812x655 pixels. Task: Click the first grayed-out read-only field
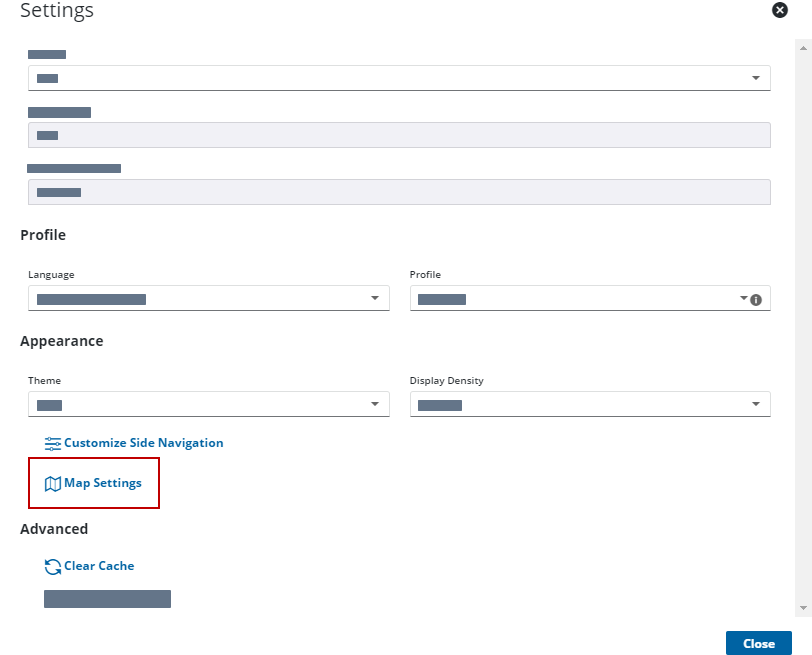pos(399,135)
